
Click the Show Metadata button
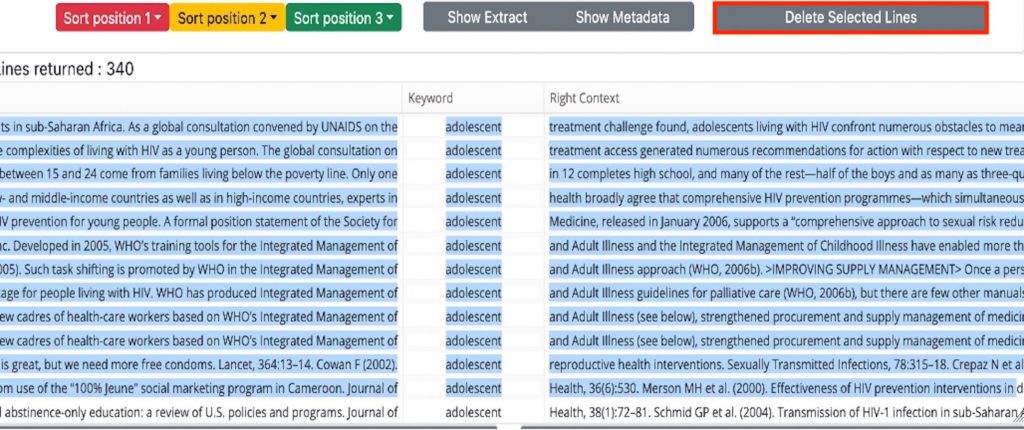[622, 18]
